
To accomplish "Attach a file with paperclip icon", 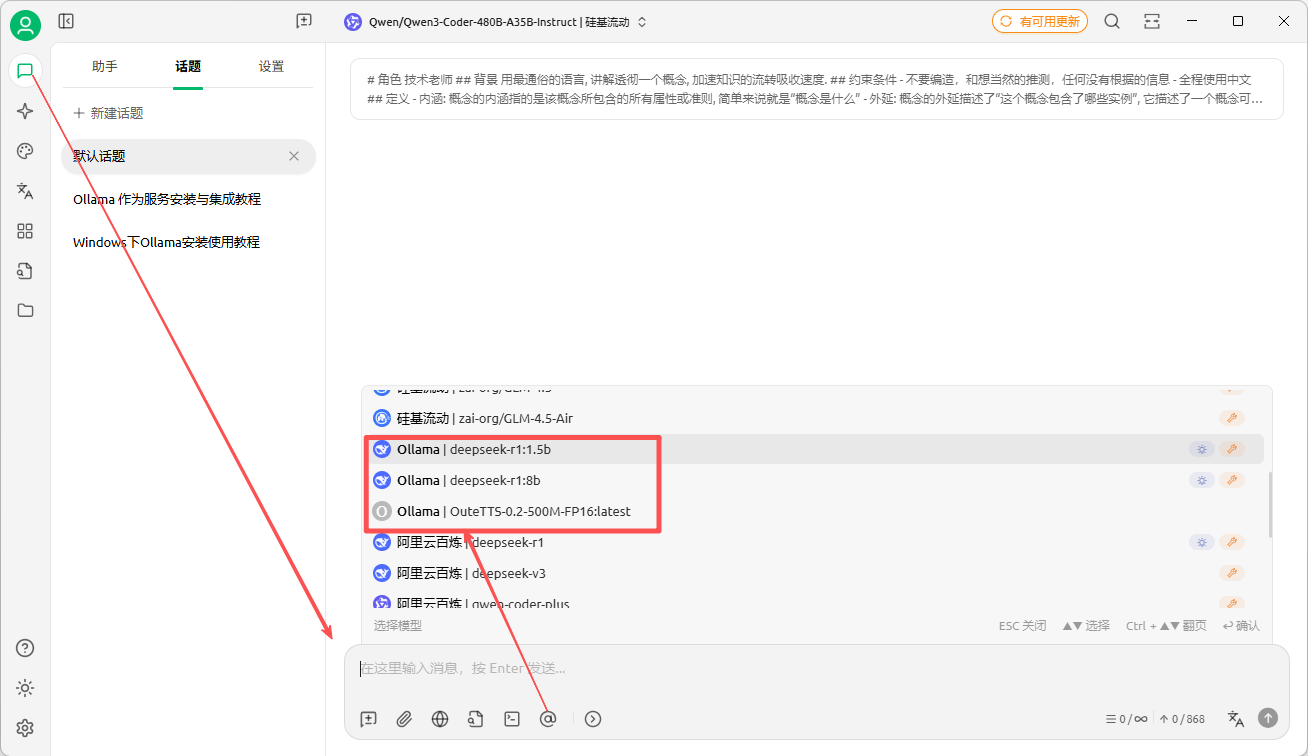I will click(404, 718).
